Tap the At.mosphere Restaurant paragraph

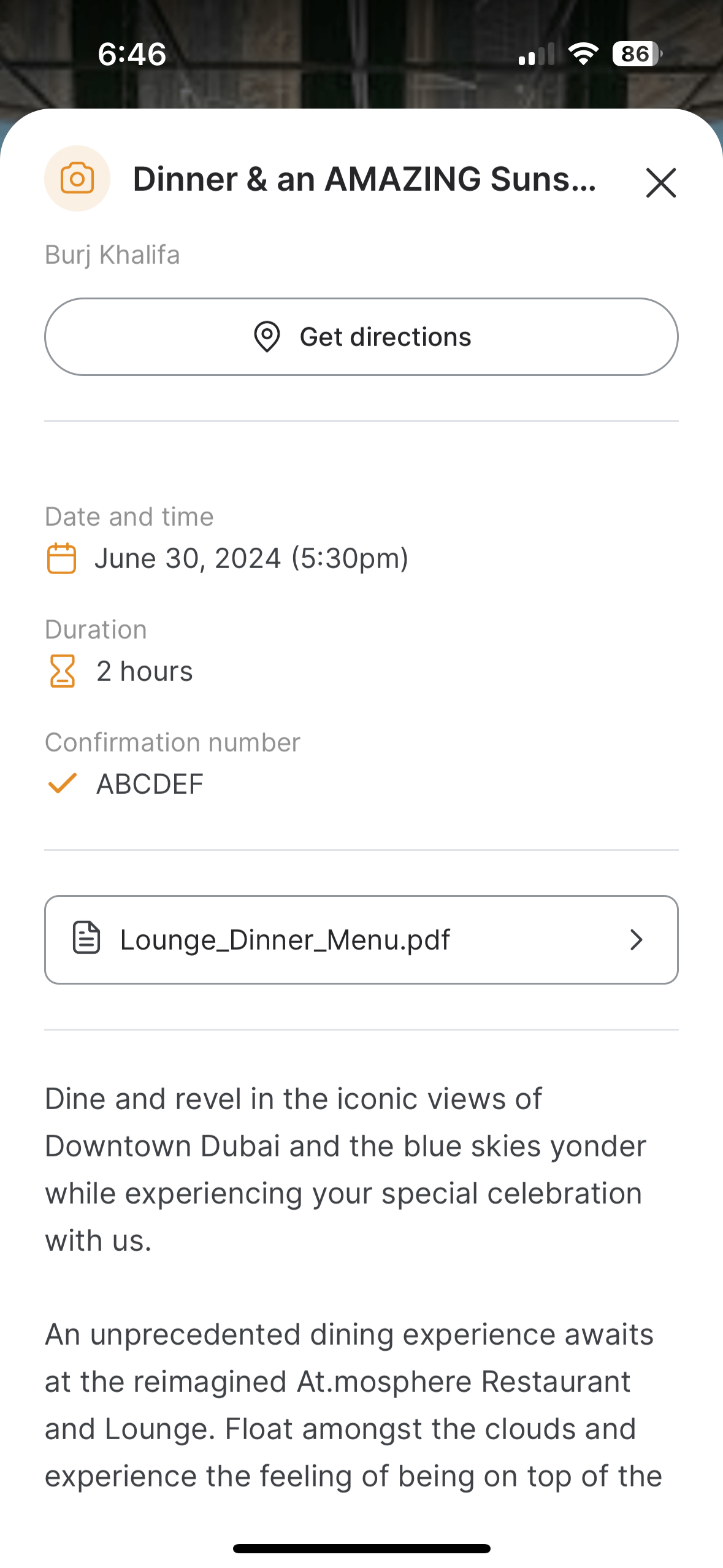(x=353, y=1405)
